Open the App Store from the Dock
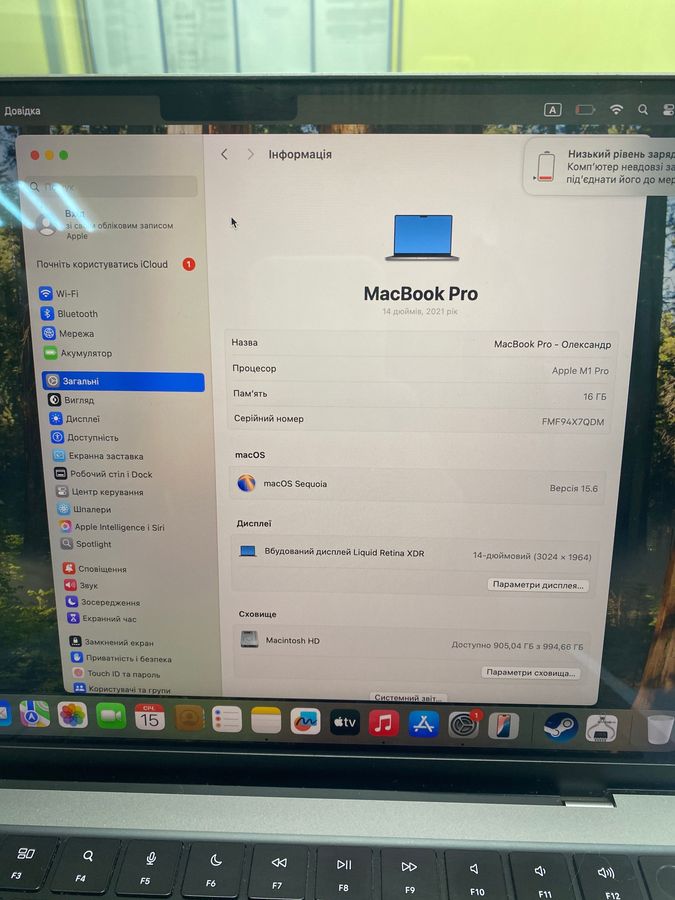 423,723
